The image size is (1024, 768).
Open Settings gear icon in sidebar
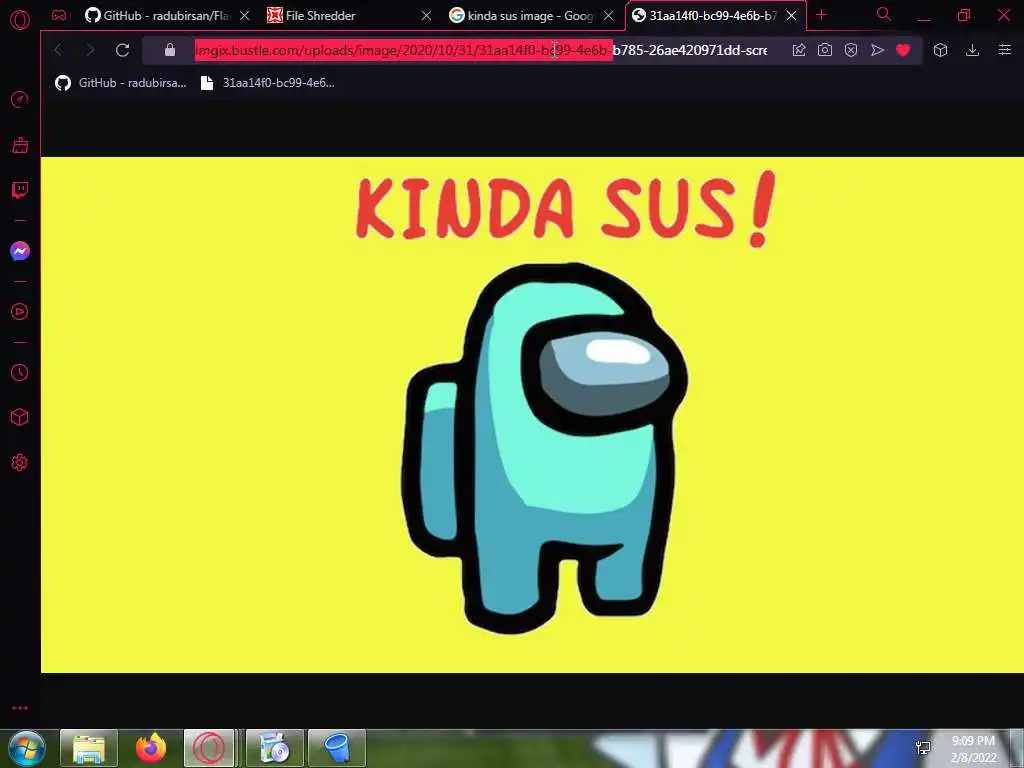[20, 462]
